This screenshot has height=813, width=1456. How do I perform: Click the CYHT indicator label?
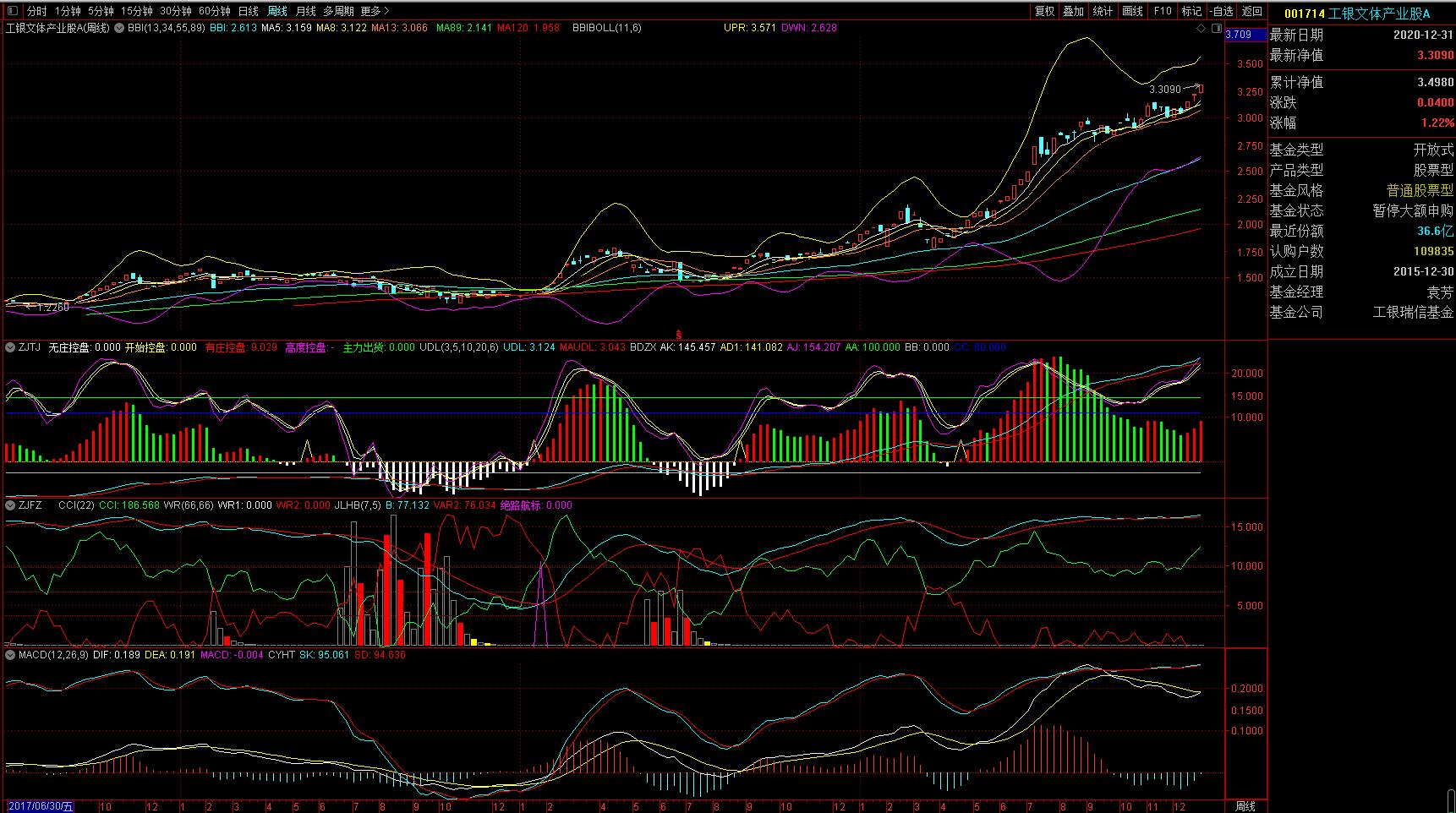282,655
